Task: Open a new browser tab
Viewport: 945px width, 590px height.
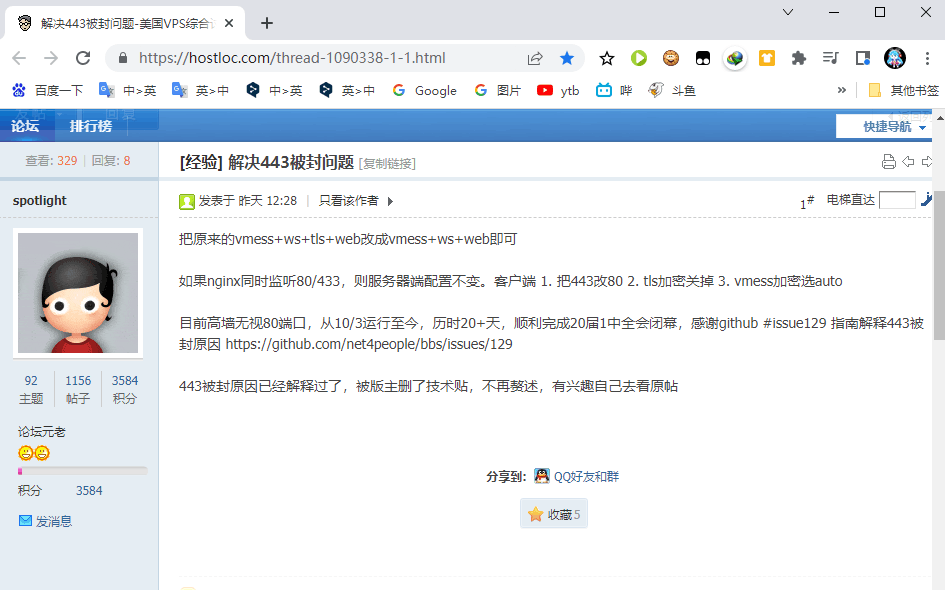Action: 267,23
